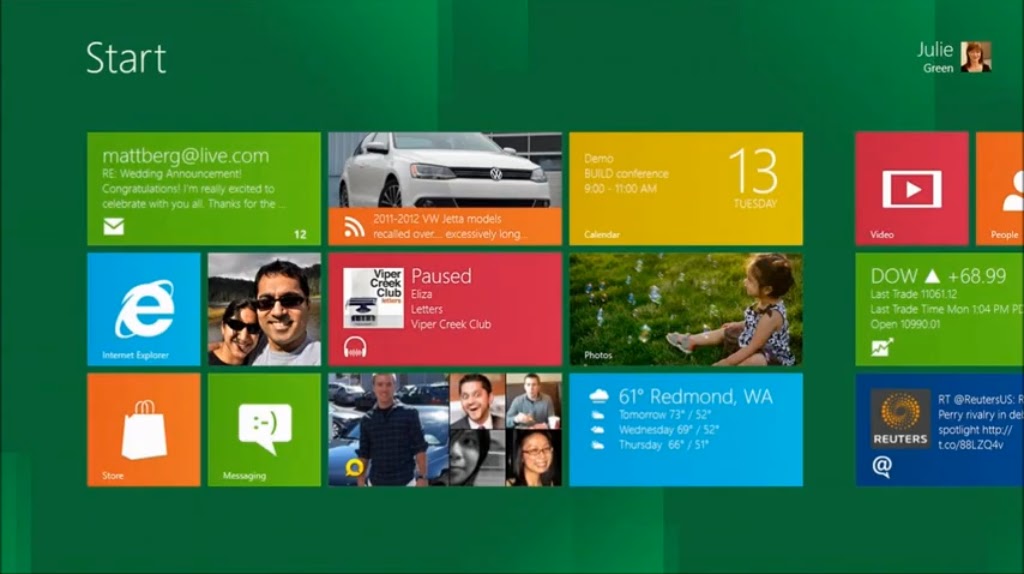Click the 'Thursday 66° / 51°' forecast line

pyautogui.click(x=664, y=445)
